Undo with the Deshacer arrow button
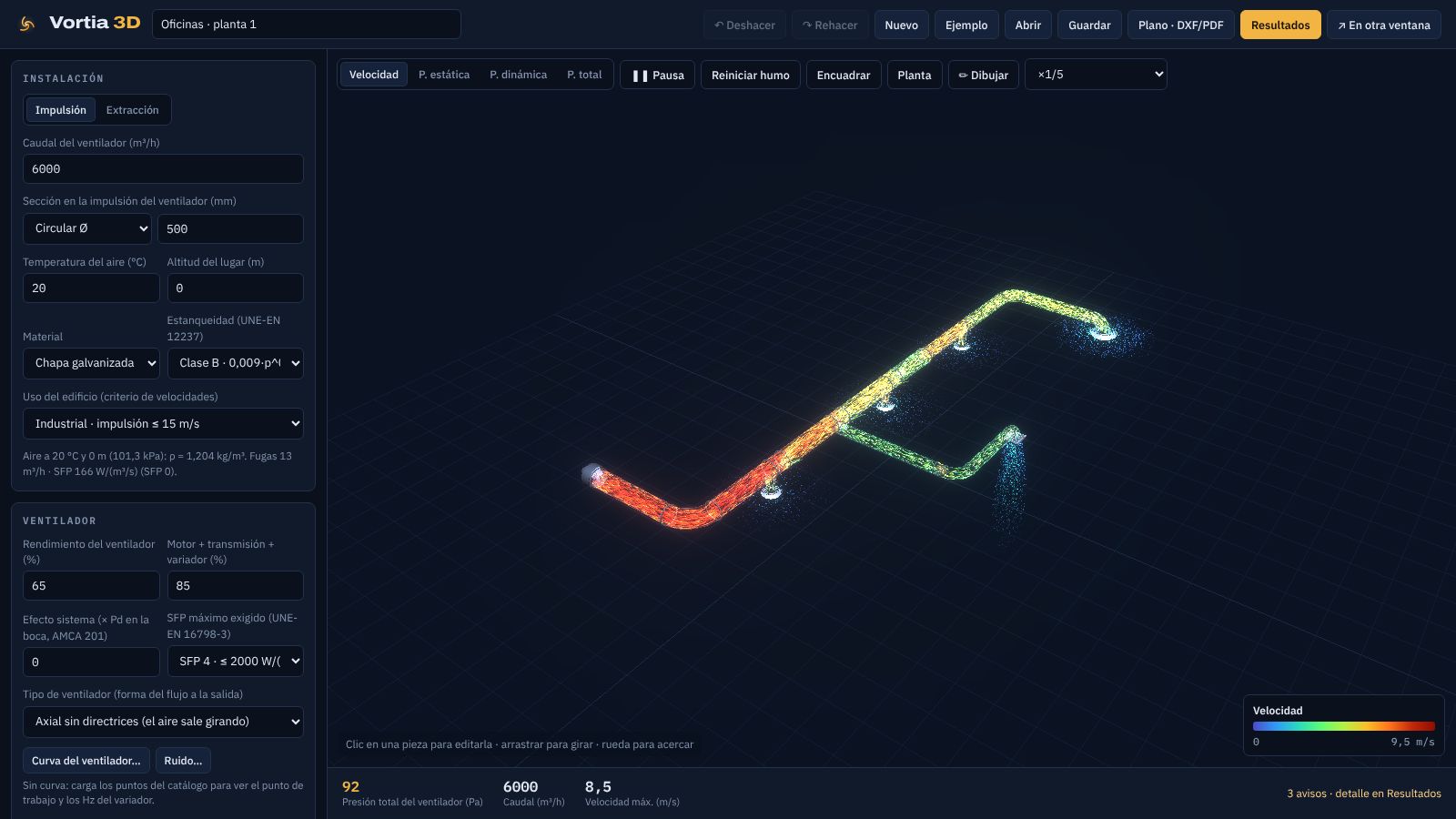This screenshot has height=819, width=1456. pos(744,25)
